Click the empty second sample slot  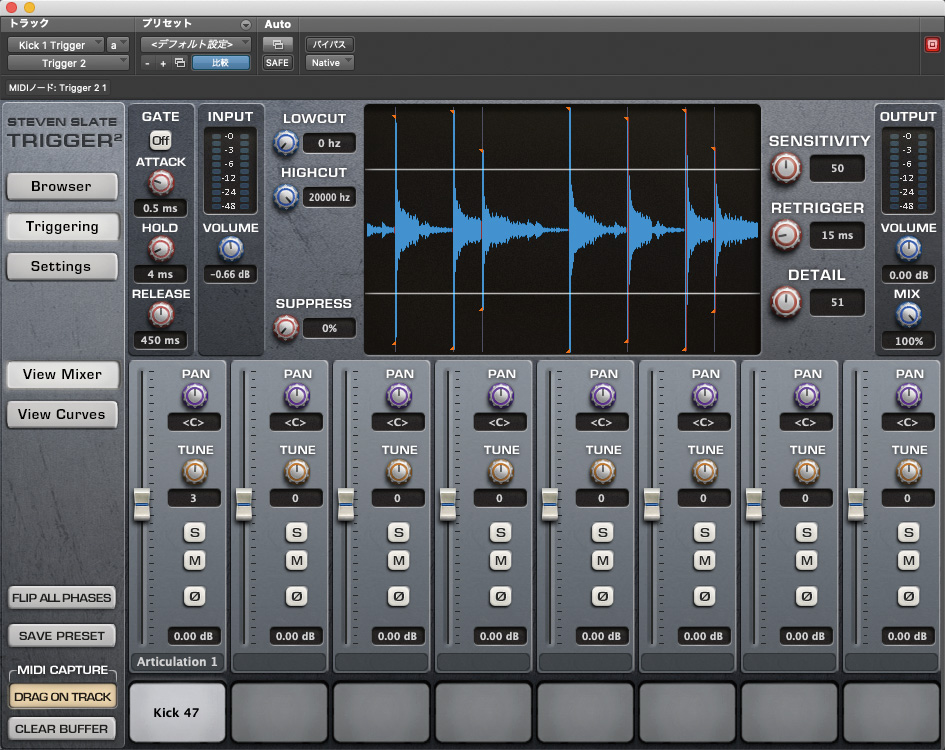tap(279, 712)
